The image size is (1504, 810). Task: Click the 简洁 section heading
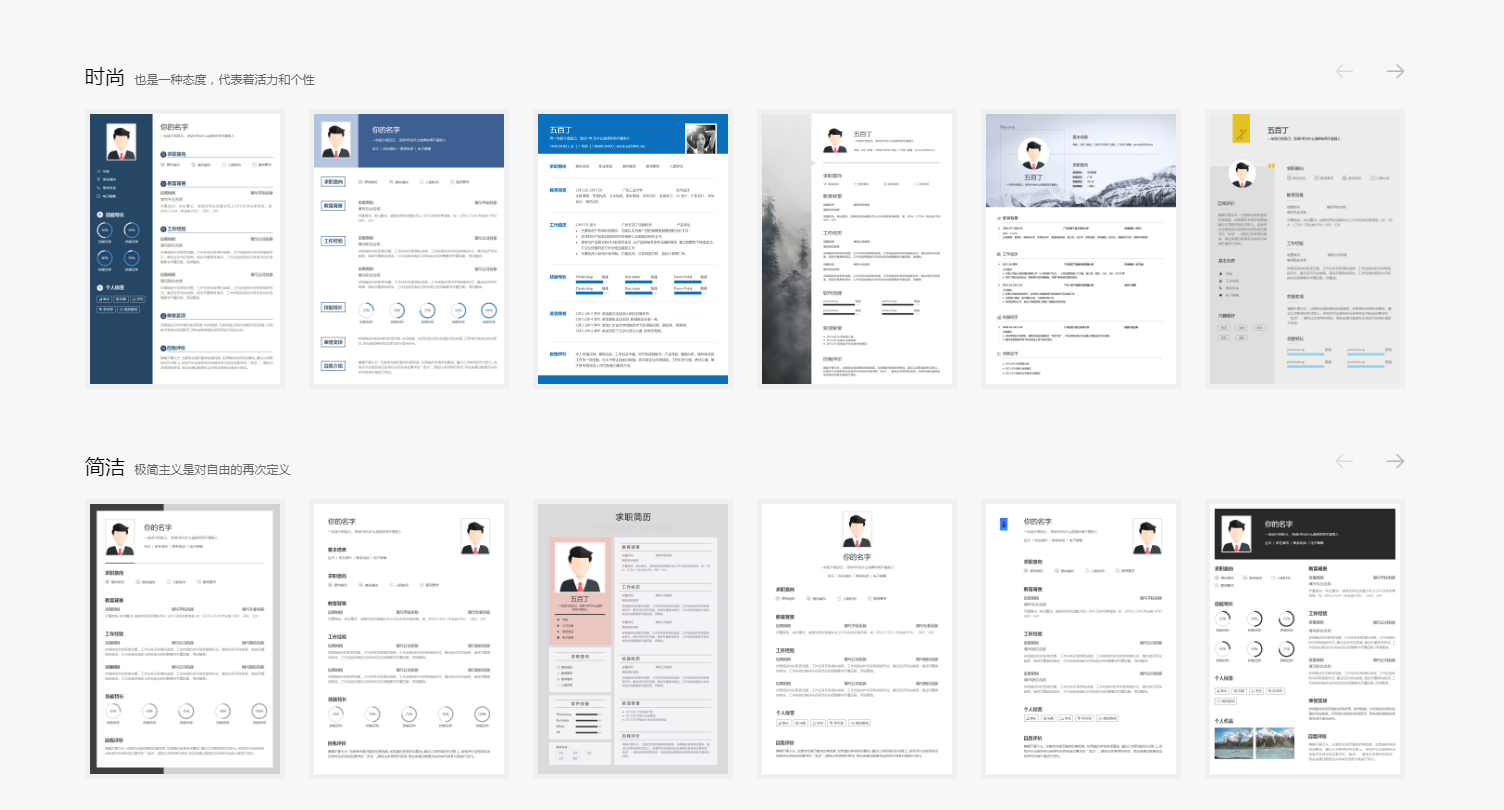coord(105,467)
